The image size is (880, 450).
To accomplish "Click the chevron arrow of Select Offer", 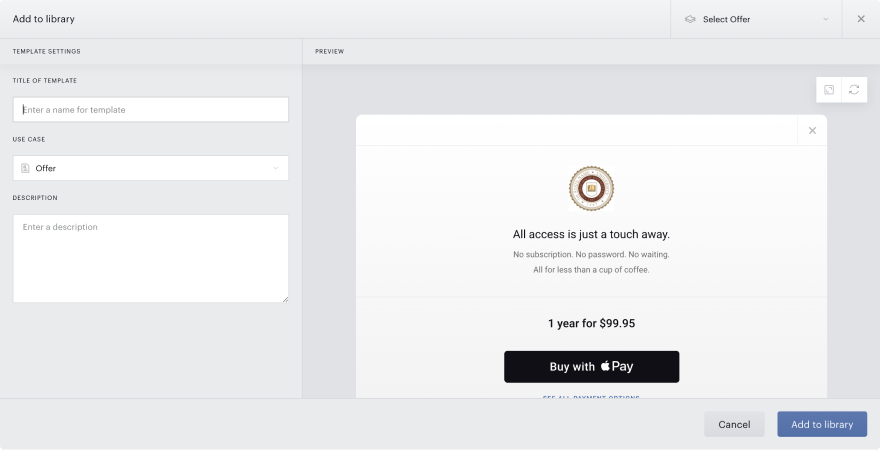I will tap(826, 19).
